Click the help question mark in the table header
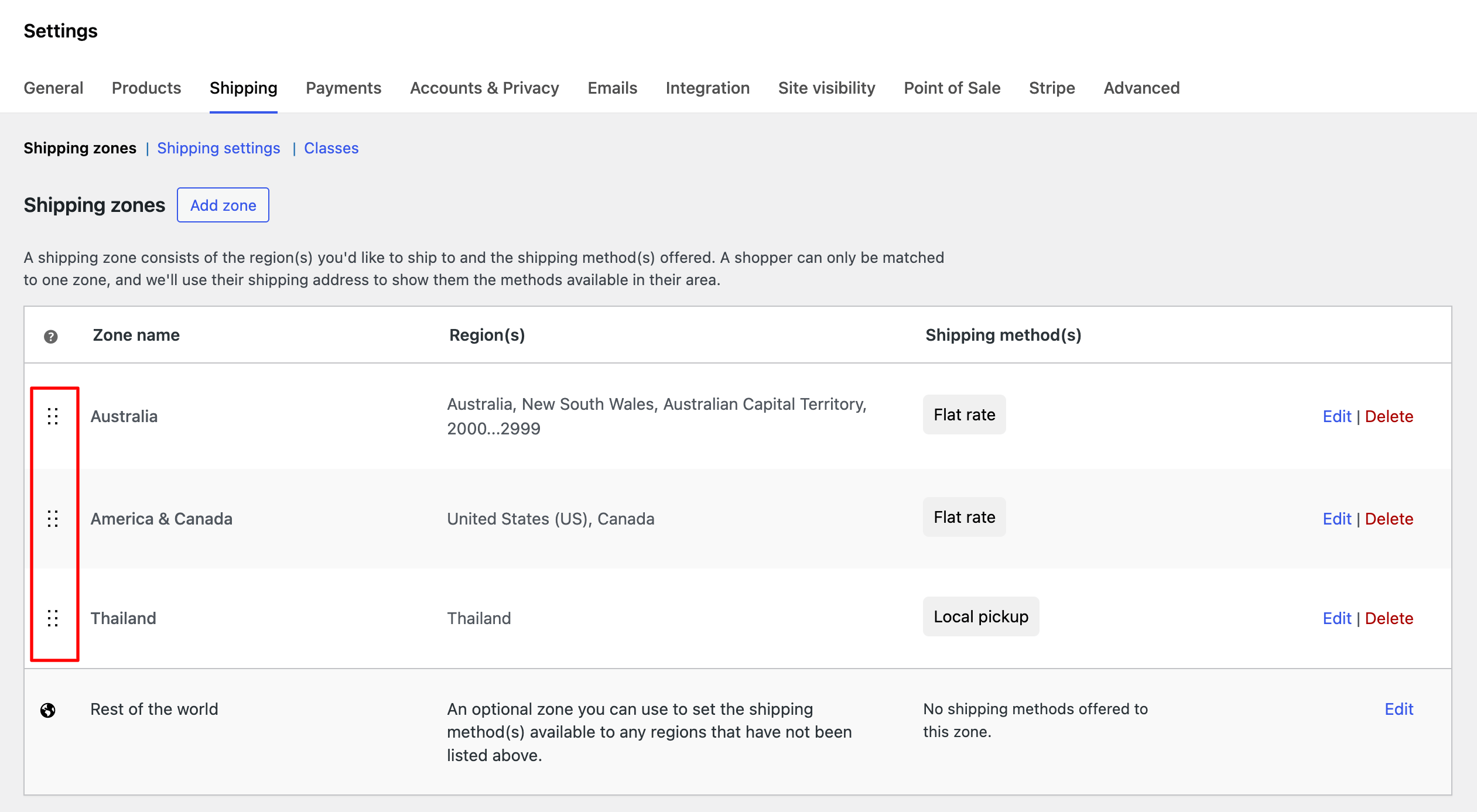 coord(51,335)
